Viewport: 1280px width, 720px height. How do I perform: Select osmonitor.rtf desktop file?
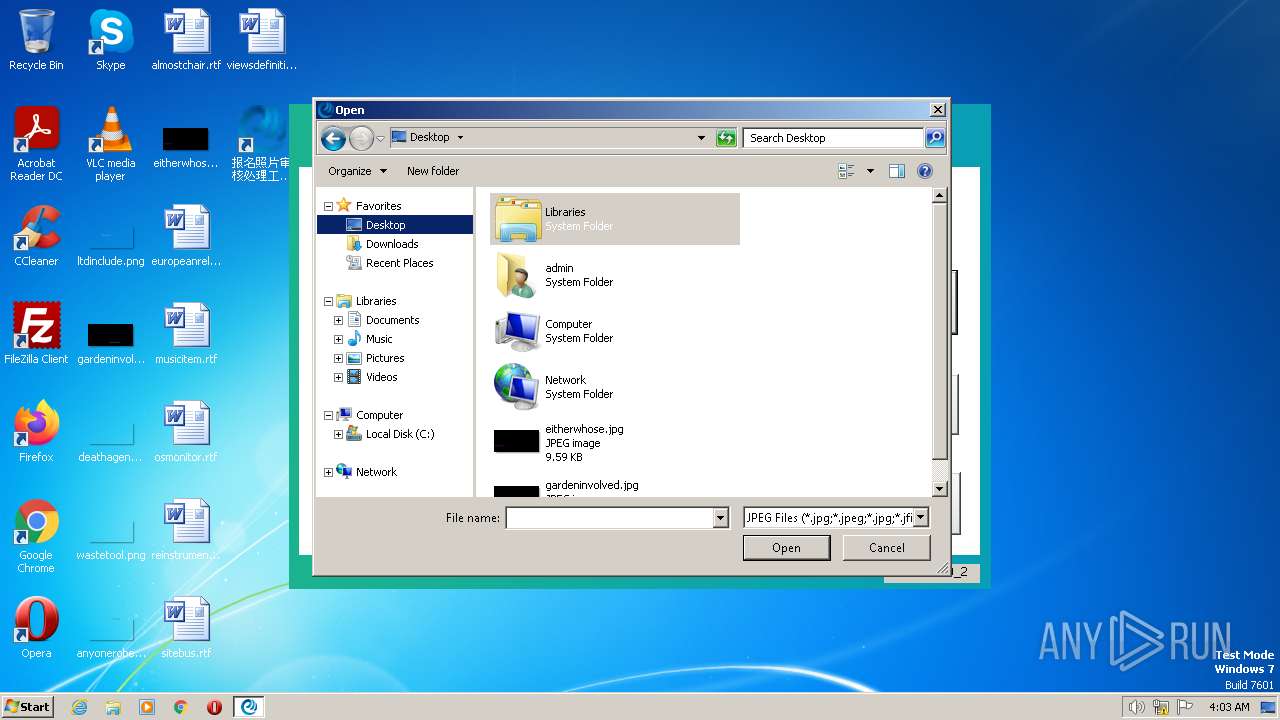click(x=186, y=432)
